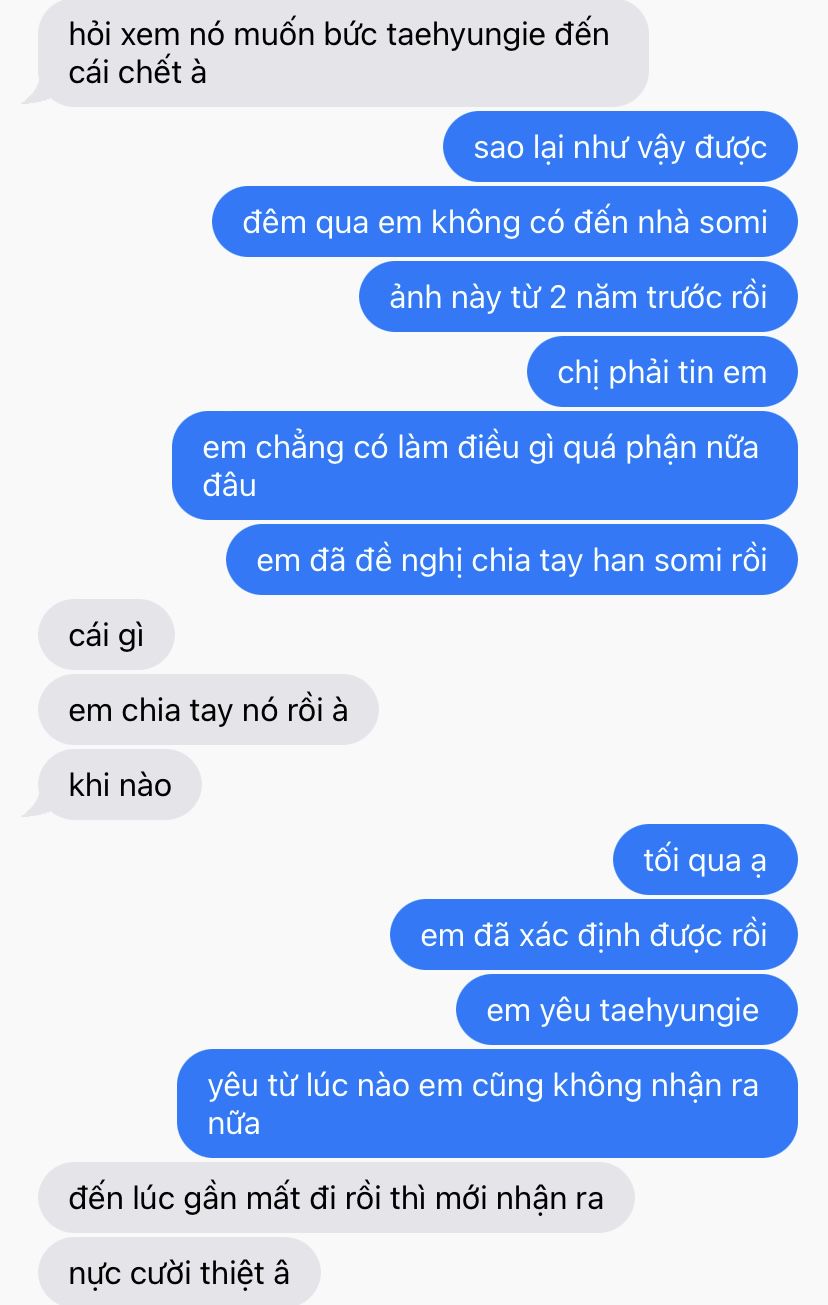
Task: Select received message 'em chia tay nó rồi à'
Action: 208,710
